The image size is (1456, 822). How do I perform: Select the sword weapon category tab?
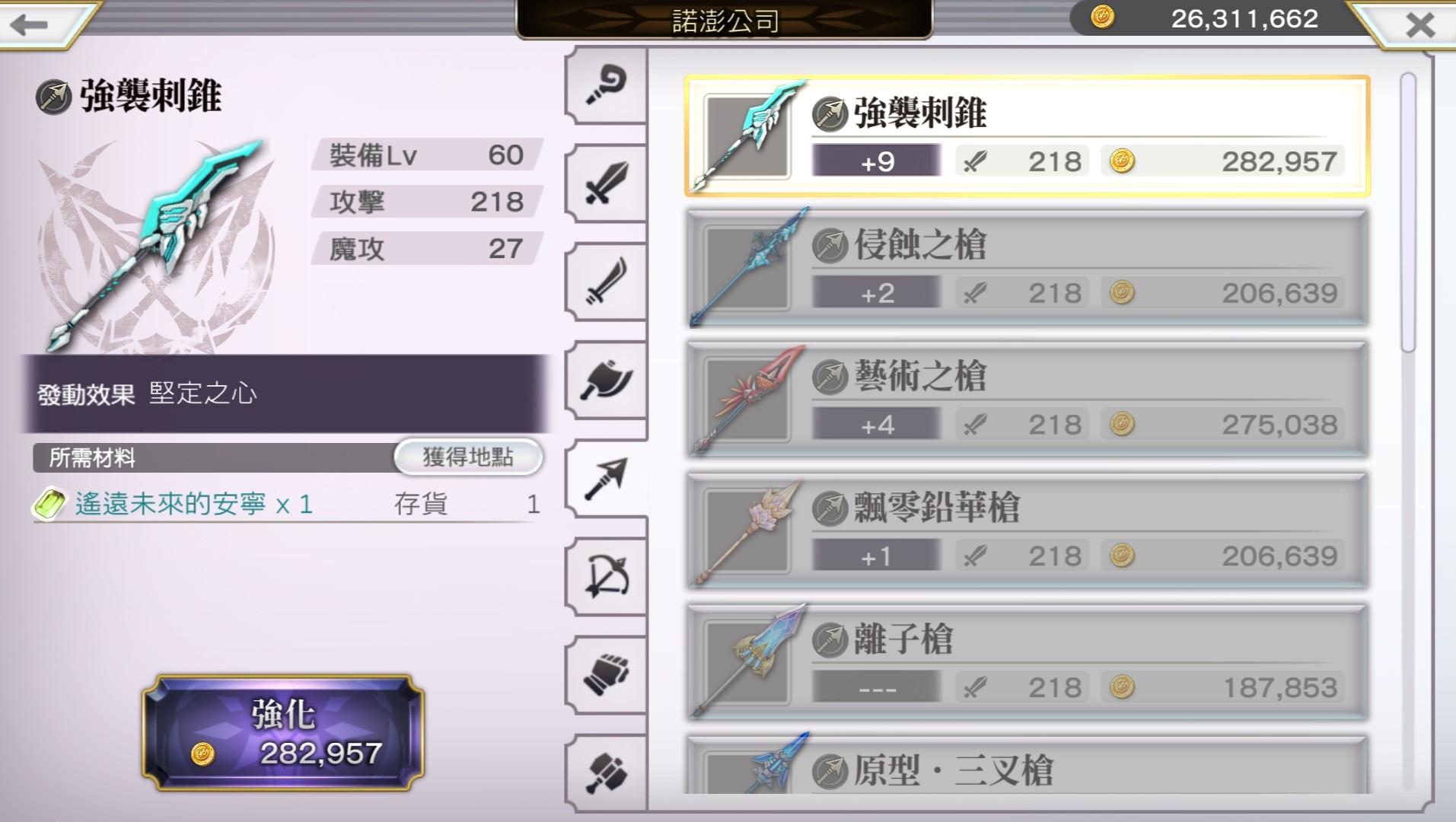(607, 183)
